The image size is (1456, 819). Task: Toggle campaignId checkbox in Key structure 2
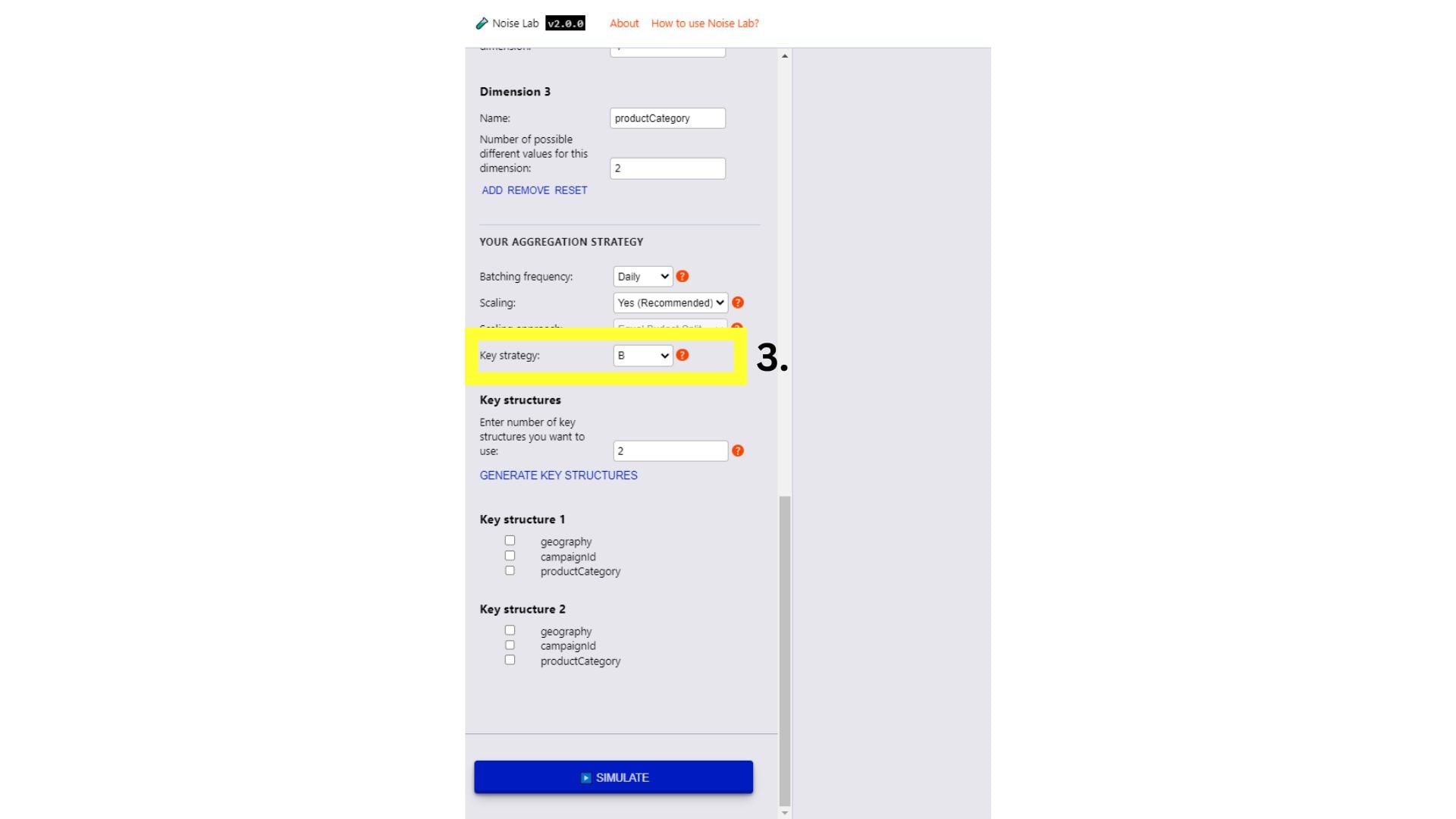[509, 645]
